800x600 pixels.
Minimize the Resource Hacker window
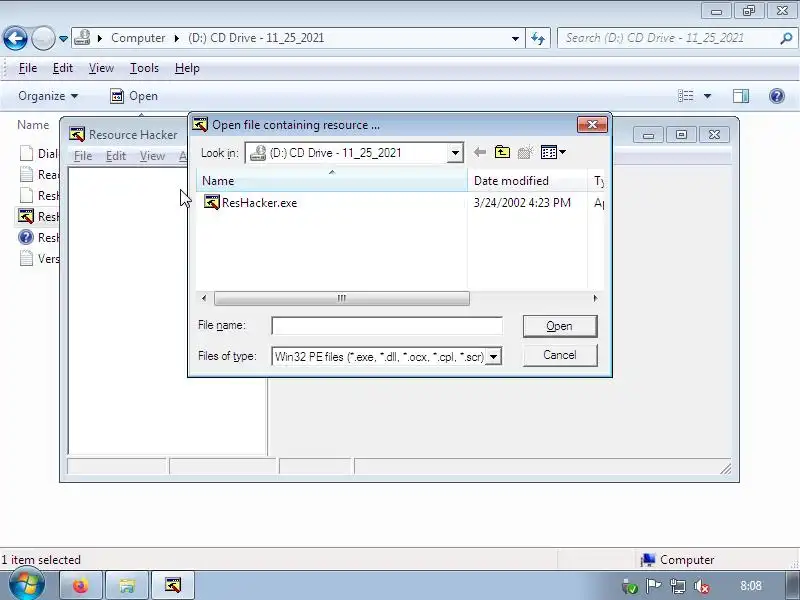pyautogui.click(x=648, y=135)
